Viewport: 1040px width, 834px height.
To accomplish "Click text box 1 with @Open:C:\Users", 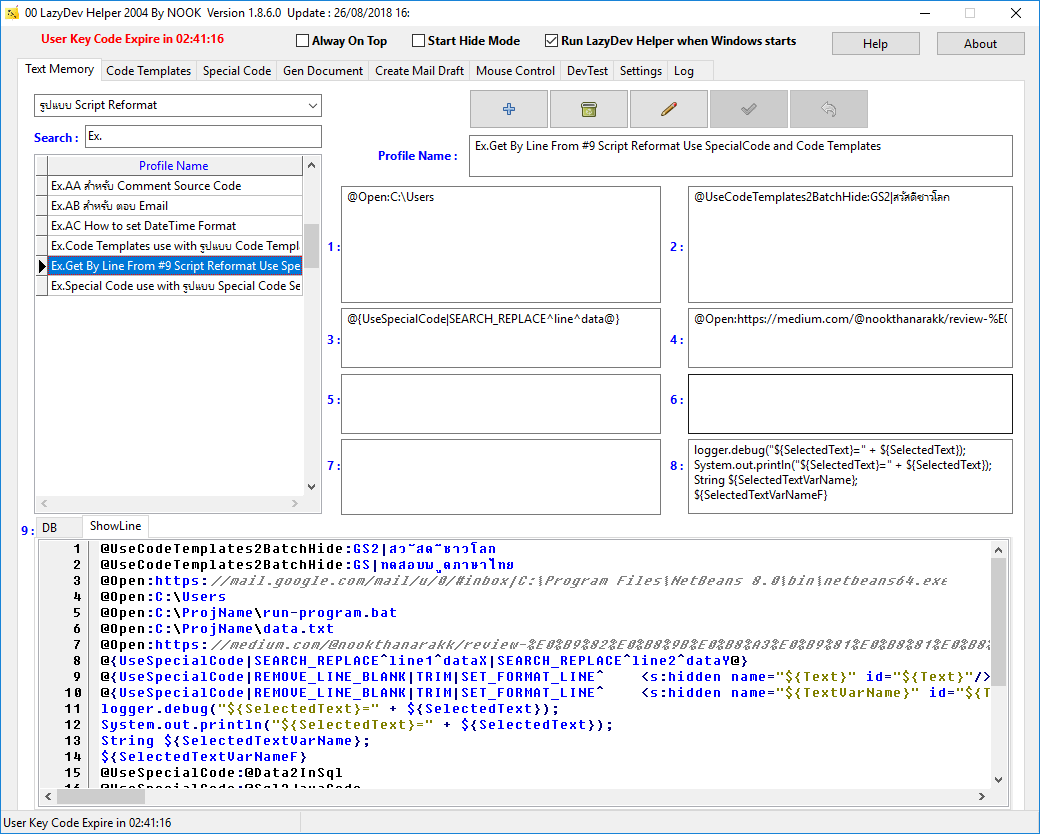I will tap(501, 244).
